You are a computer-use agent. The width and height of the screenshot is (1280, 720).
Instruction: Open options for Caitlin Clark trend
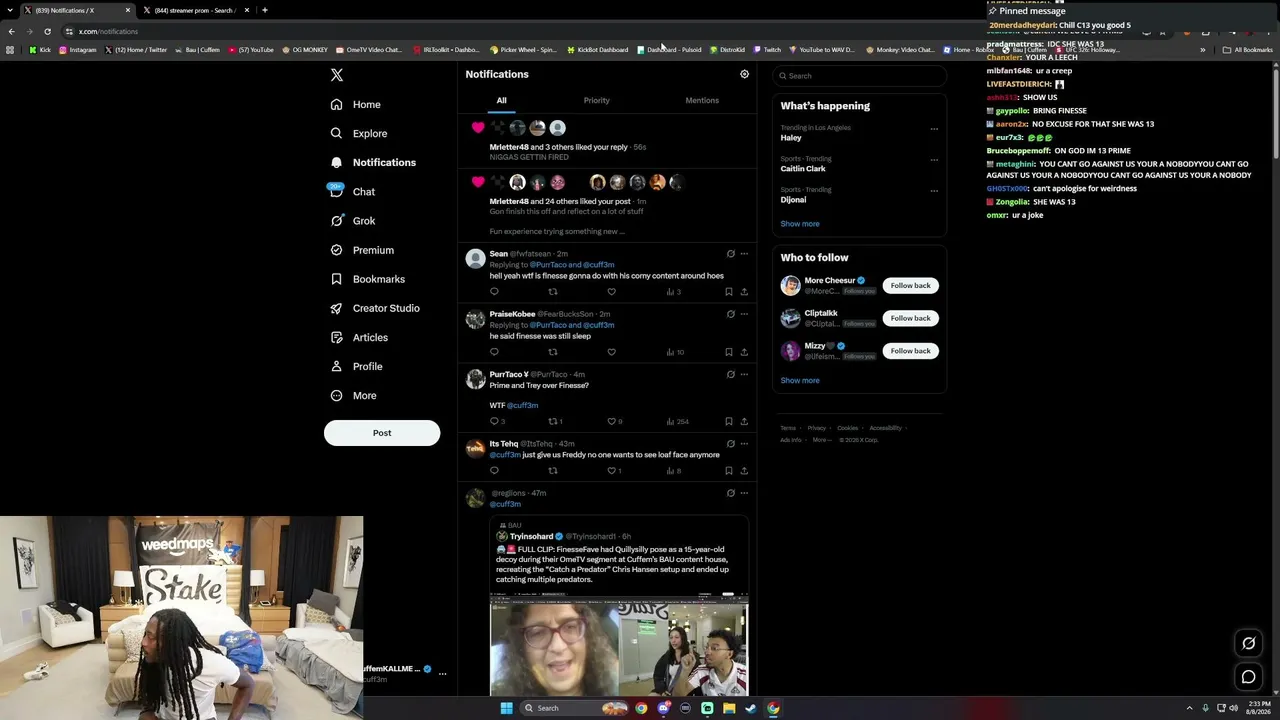tap(934, 160)
